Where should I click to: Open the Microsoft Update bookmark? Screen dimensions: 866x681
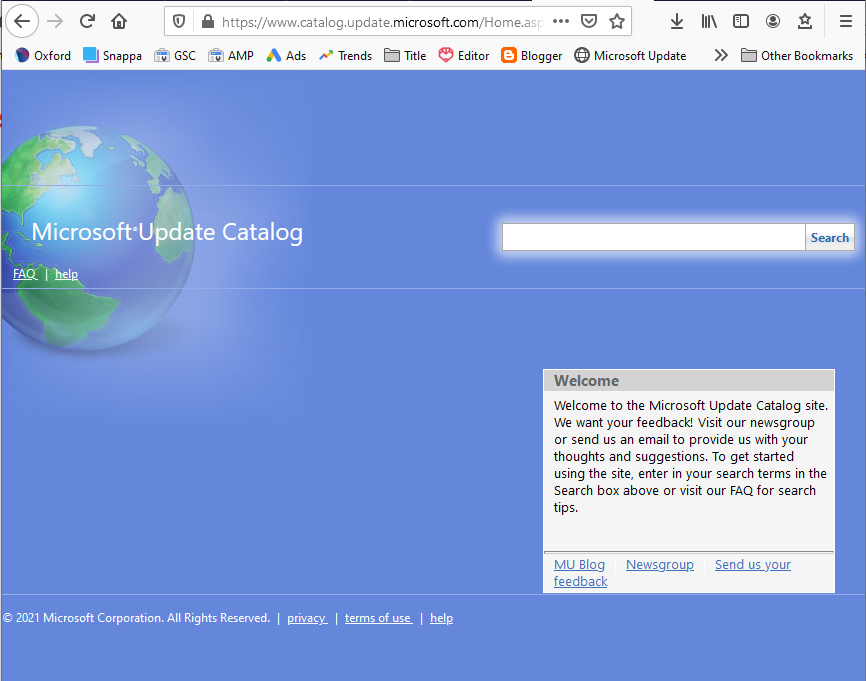(630, 56)
